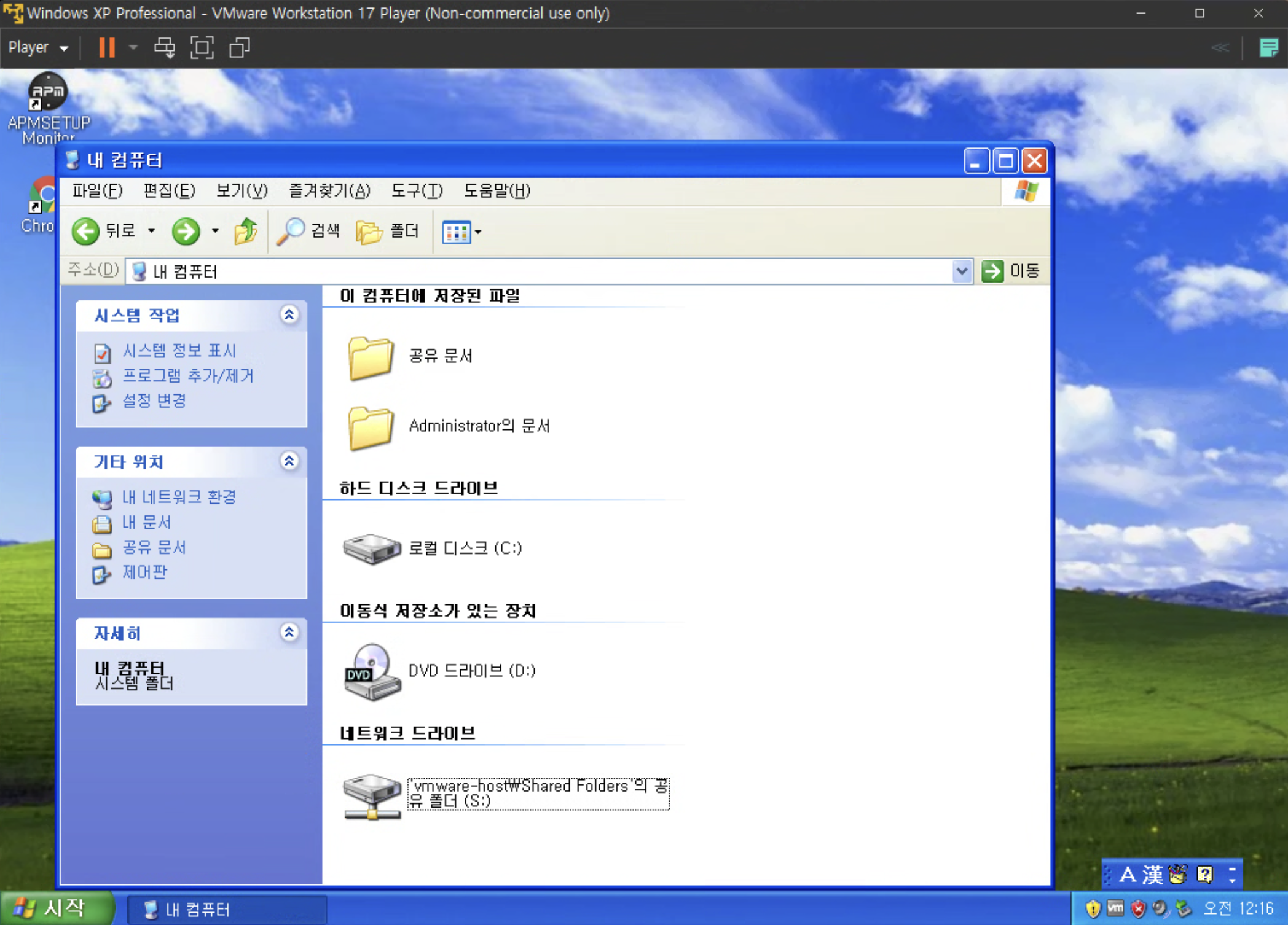Open the 보기(V) menu

click(x=241, y=191)
